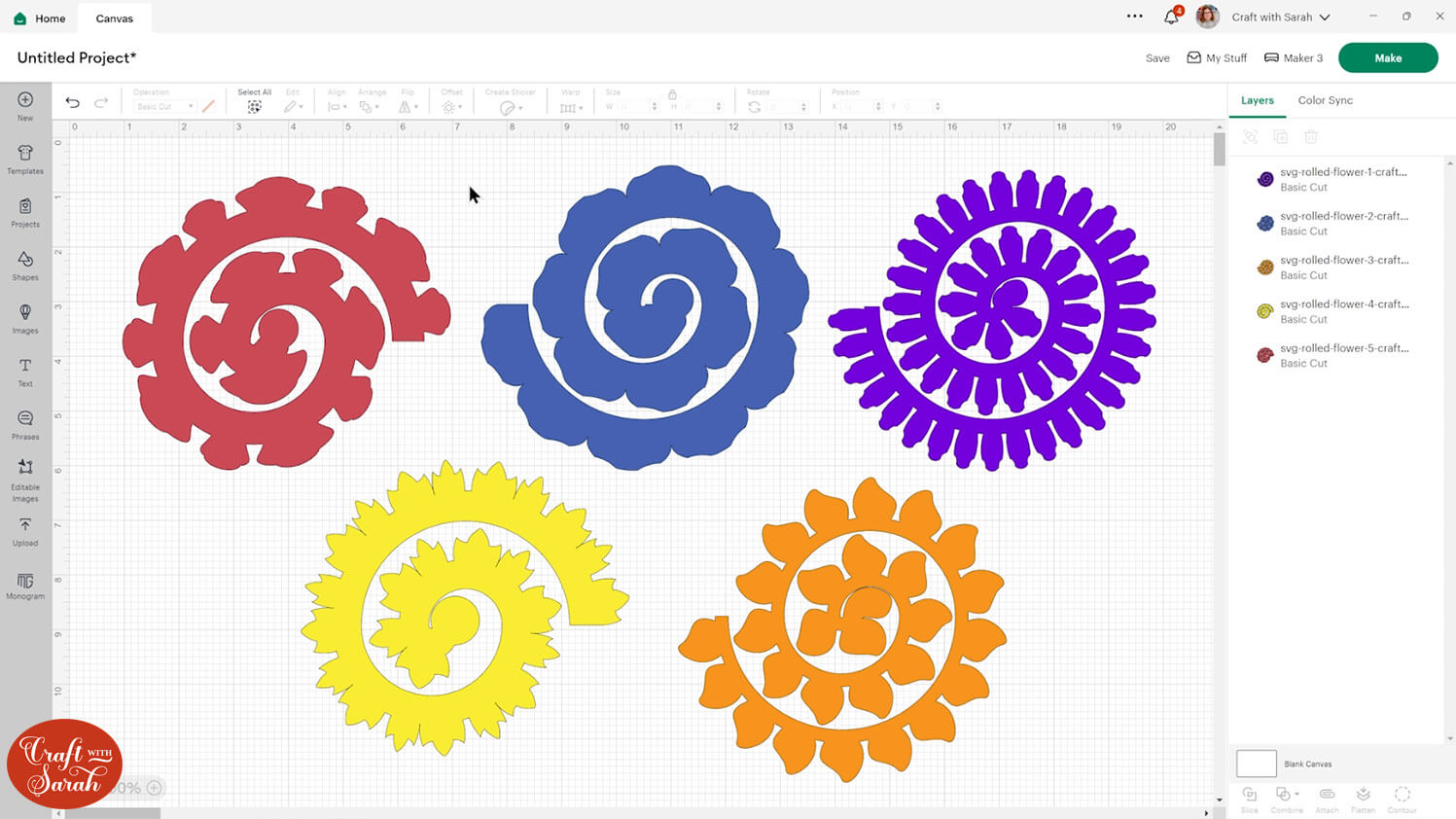The height and width of the screenshot is (819, 1456).
Task: Select the Layers tab
Action: (1258, 100)
